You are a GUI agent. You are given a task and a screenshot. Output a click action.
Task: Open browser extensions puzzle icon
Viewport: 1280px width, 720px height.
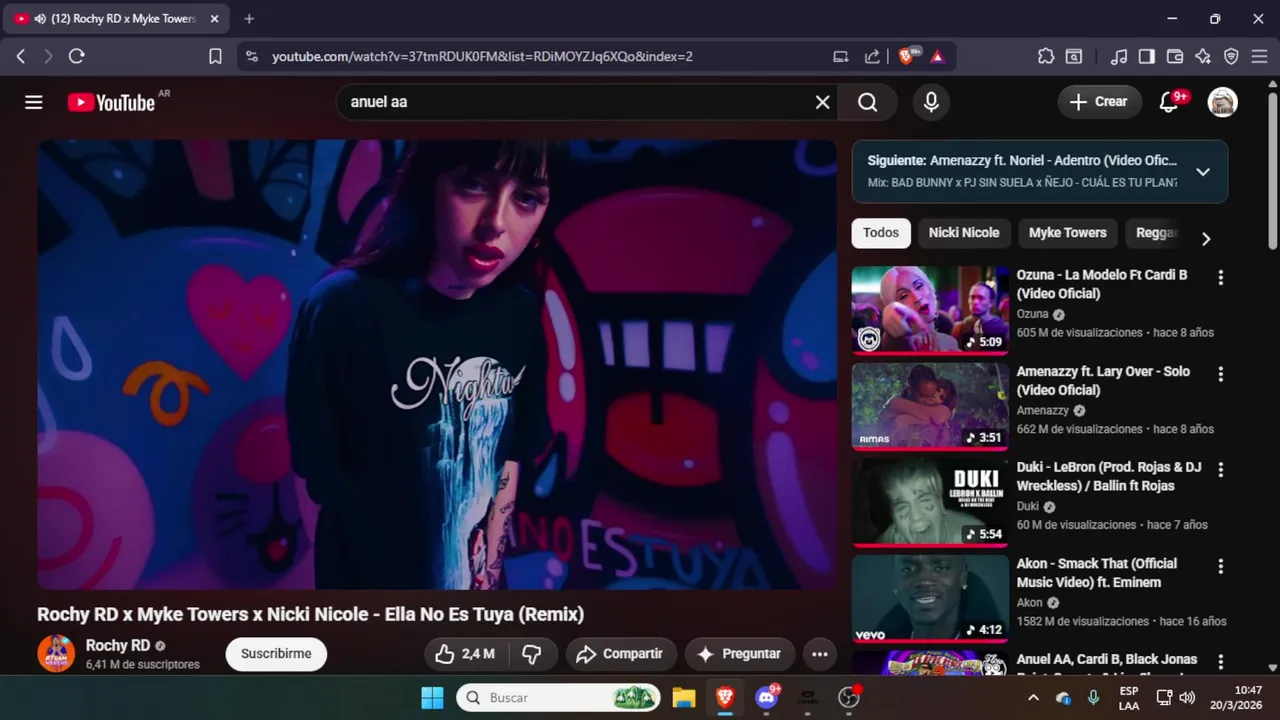tap(1046, 57)
